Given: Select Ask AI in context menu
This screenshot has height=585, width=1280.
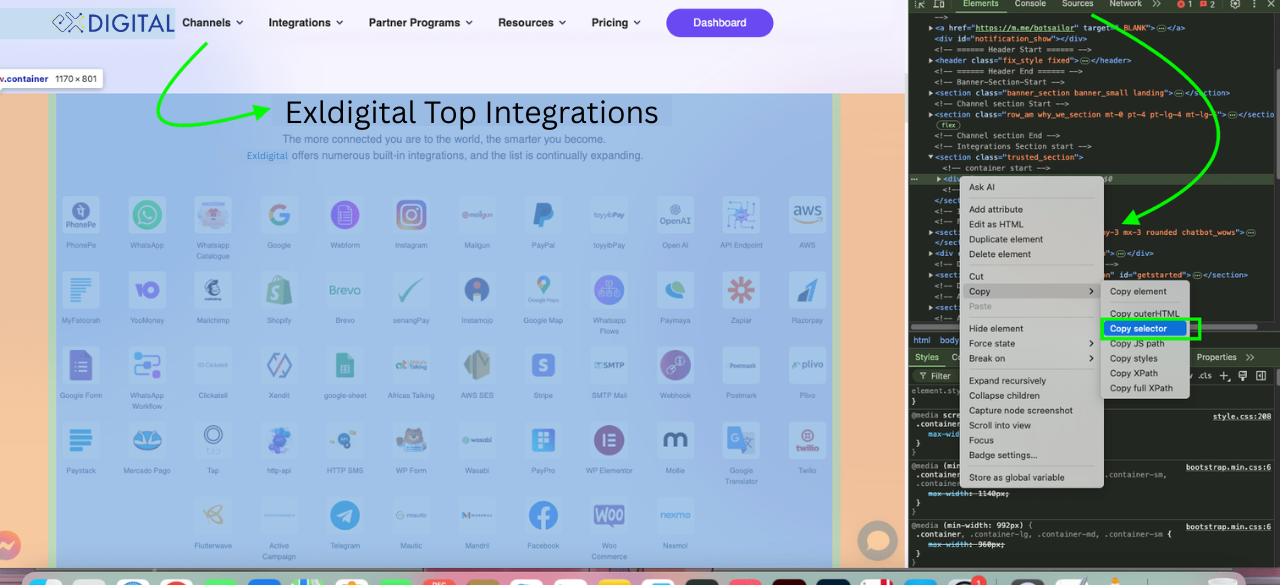Looking at the screenshot, I should pos(1031,187).
